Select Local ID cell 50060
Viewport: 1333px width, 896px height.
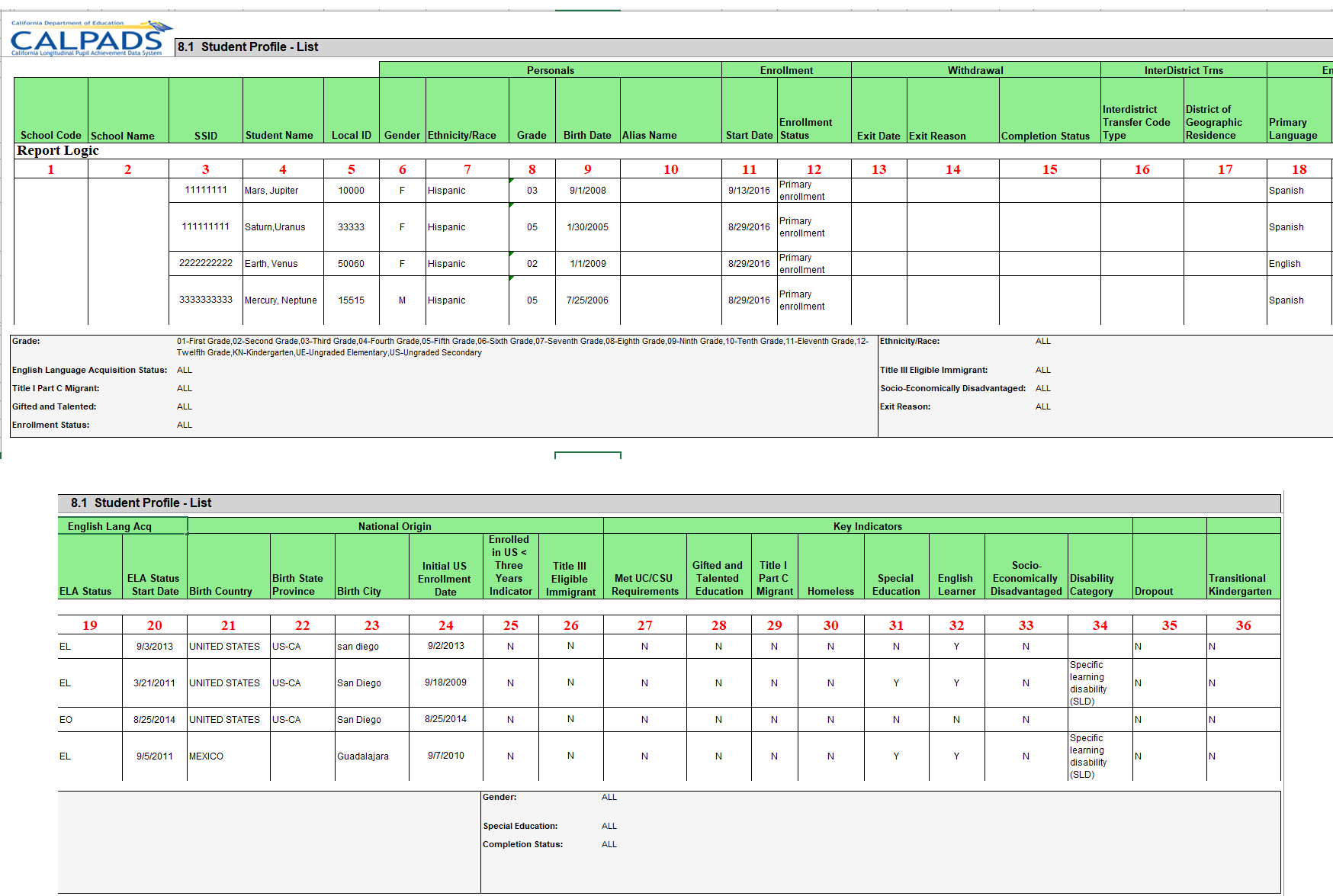tap(352, 264)
